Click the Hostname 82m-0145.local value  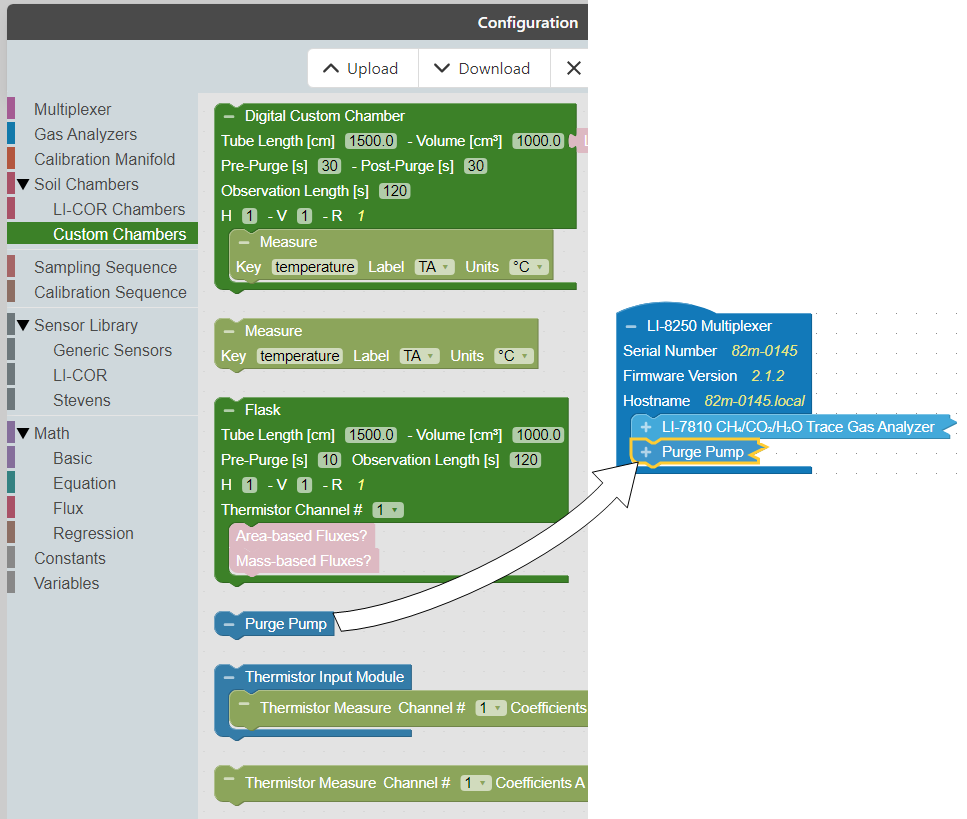754,401
